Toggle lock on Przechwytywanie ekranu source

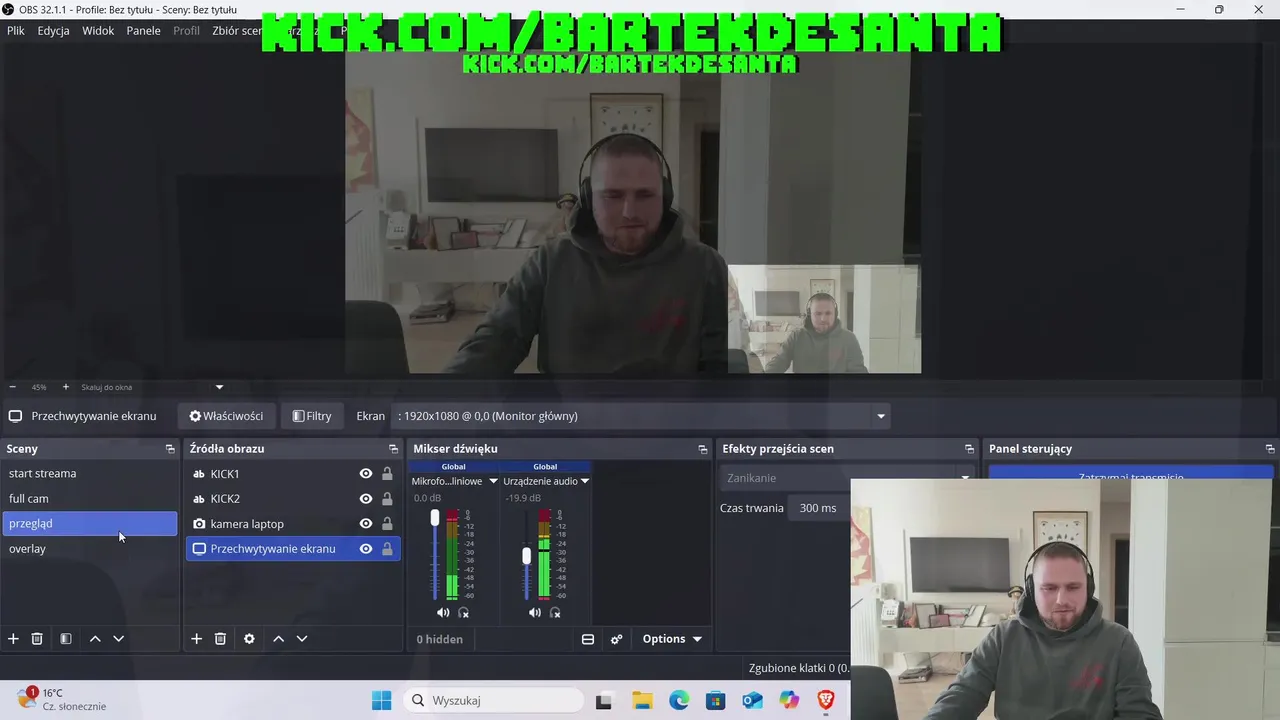(387, 549)
